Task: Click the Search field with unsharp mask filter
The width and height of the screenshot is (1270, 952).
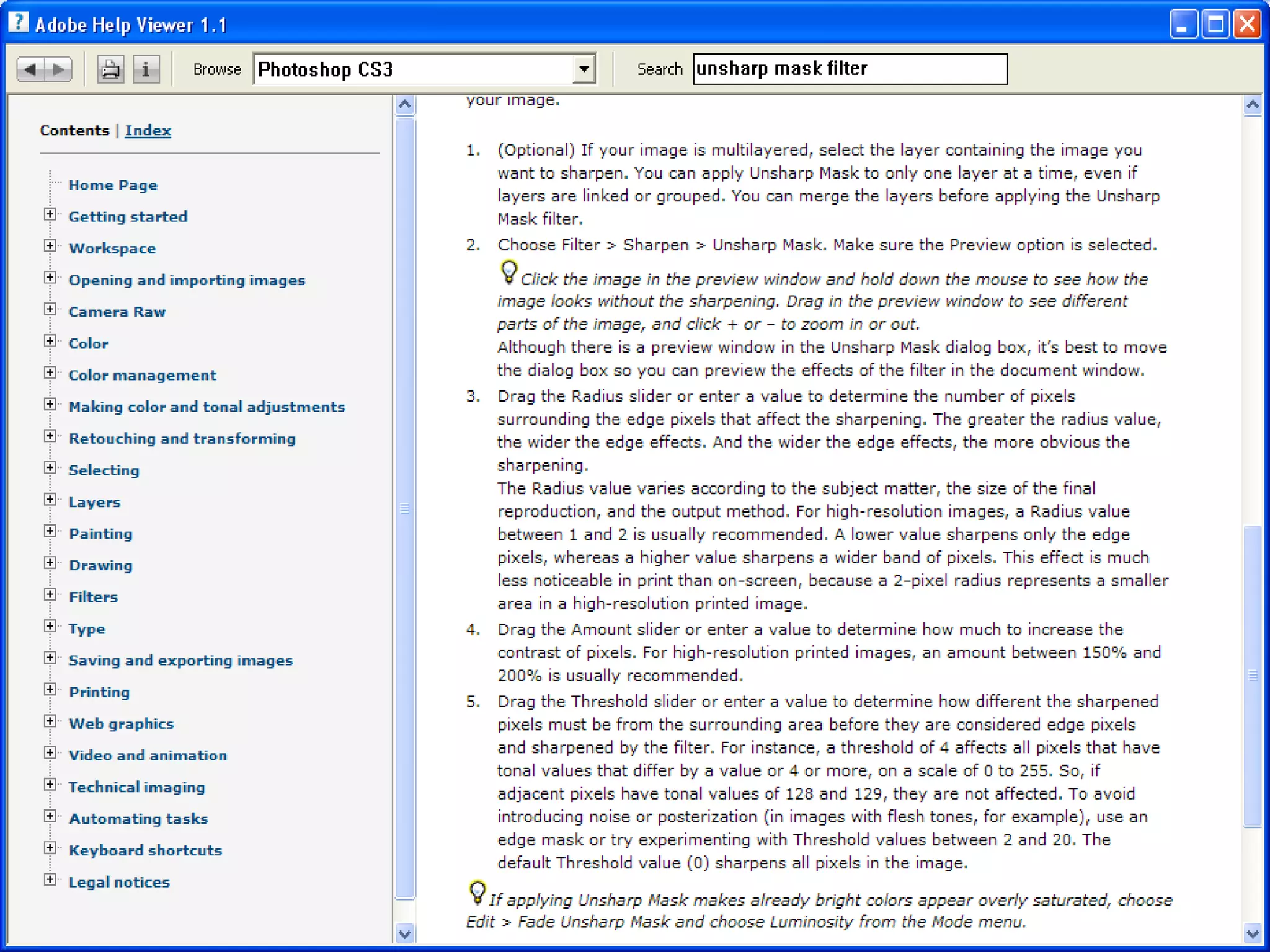Action: coord(850,69)
